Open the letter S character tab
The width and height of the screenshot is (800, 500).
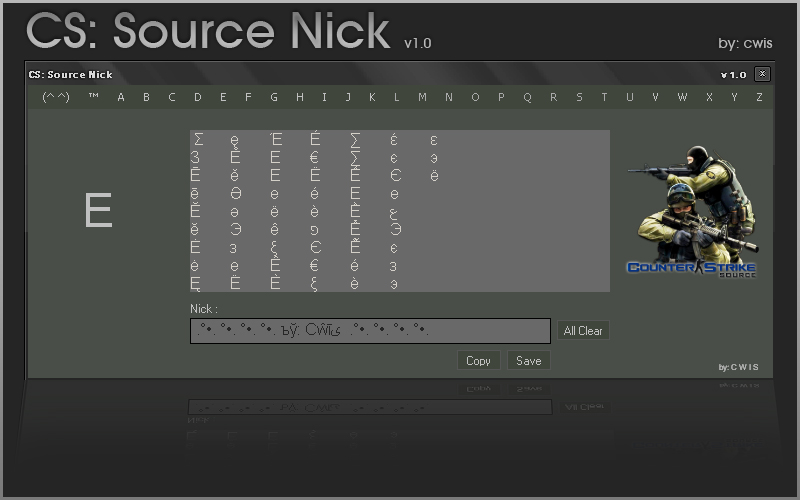[x=579, y=97]
